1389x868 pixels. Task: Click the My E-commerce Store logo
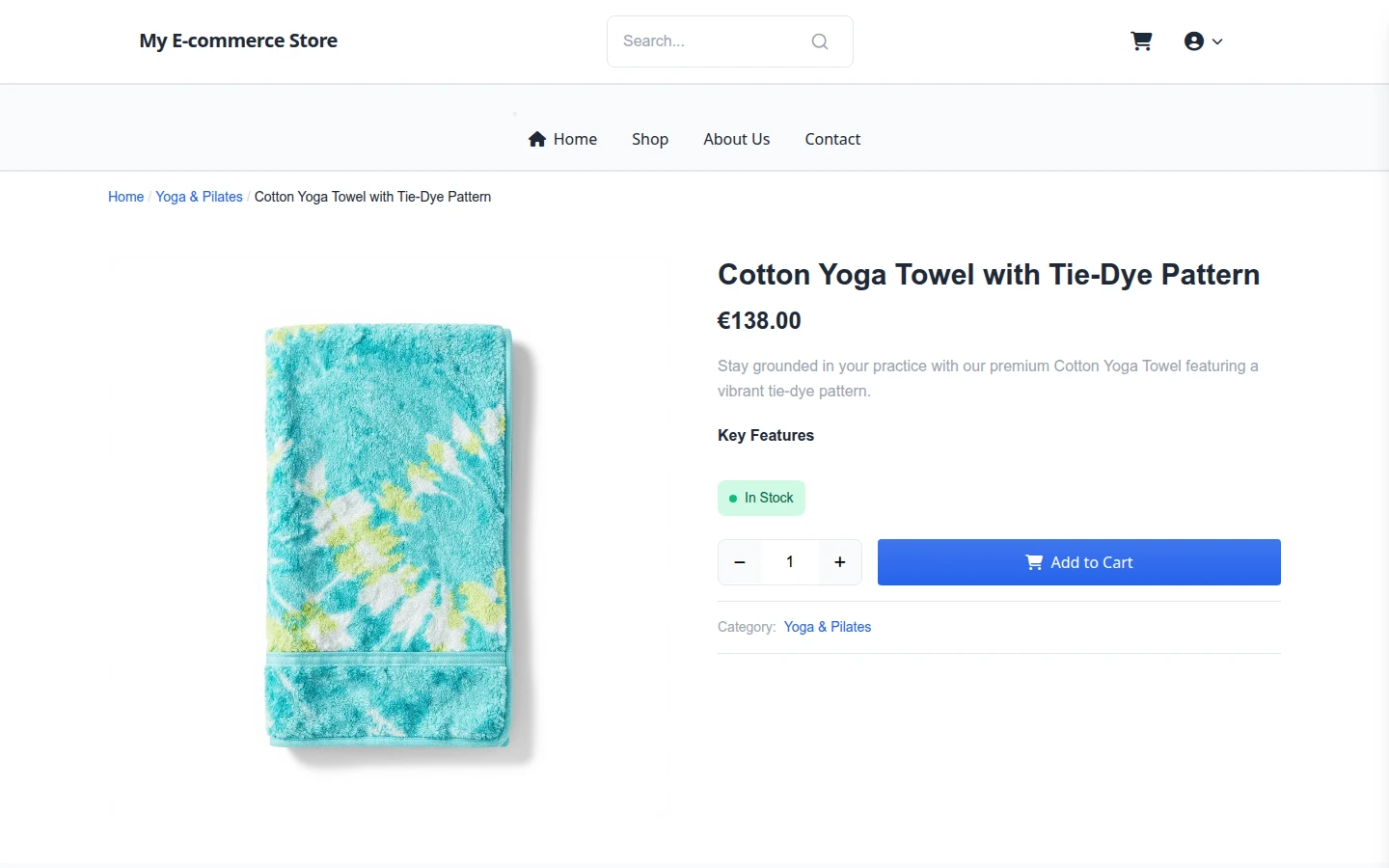pyautogui.click(x=238, y=41)
